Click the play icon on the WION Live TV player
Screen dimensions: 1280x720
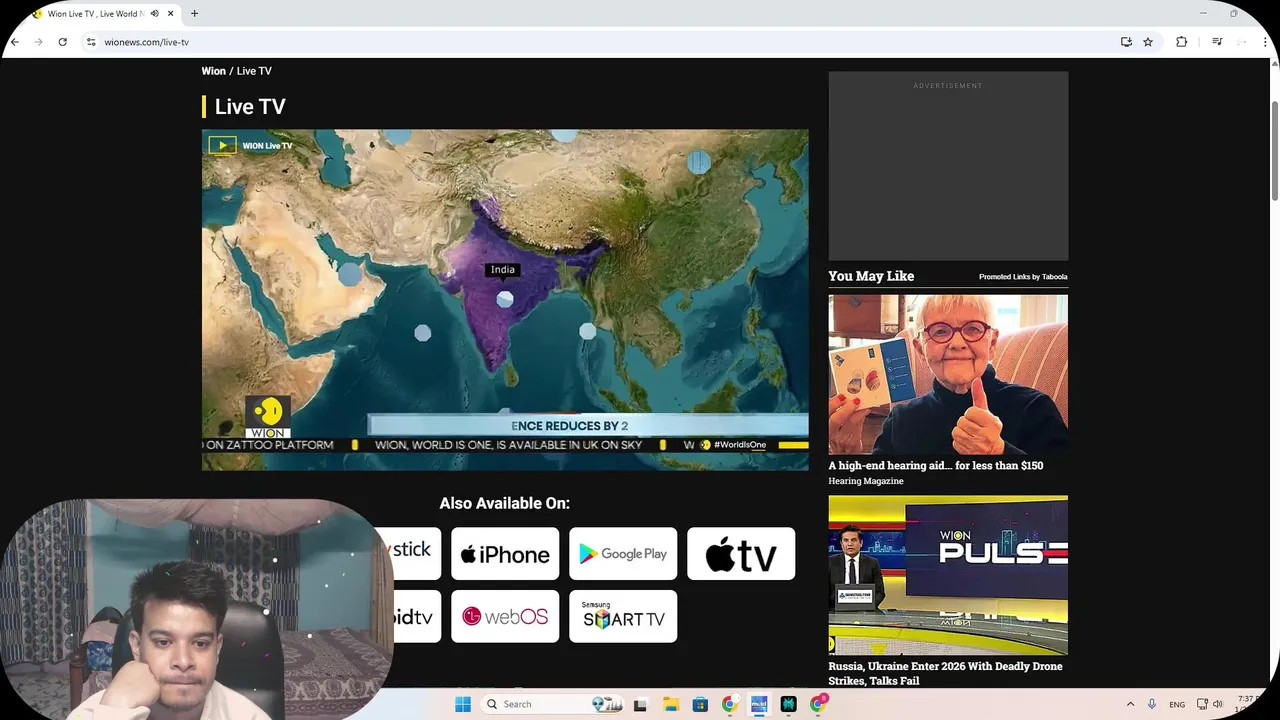(222, 145)
